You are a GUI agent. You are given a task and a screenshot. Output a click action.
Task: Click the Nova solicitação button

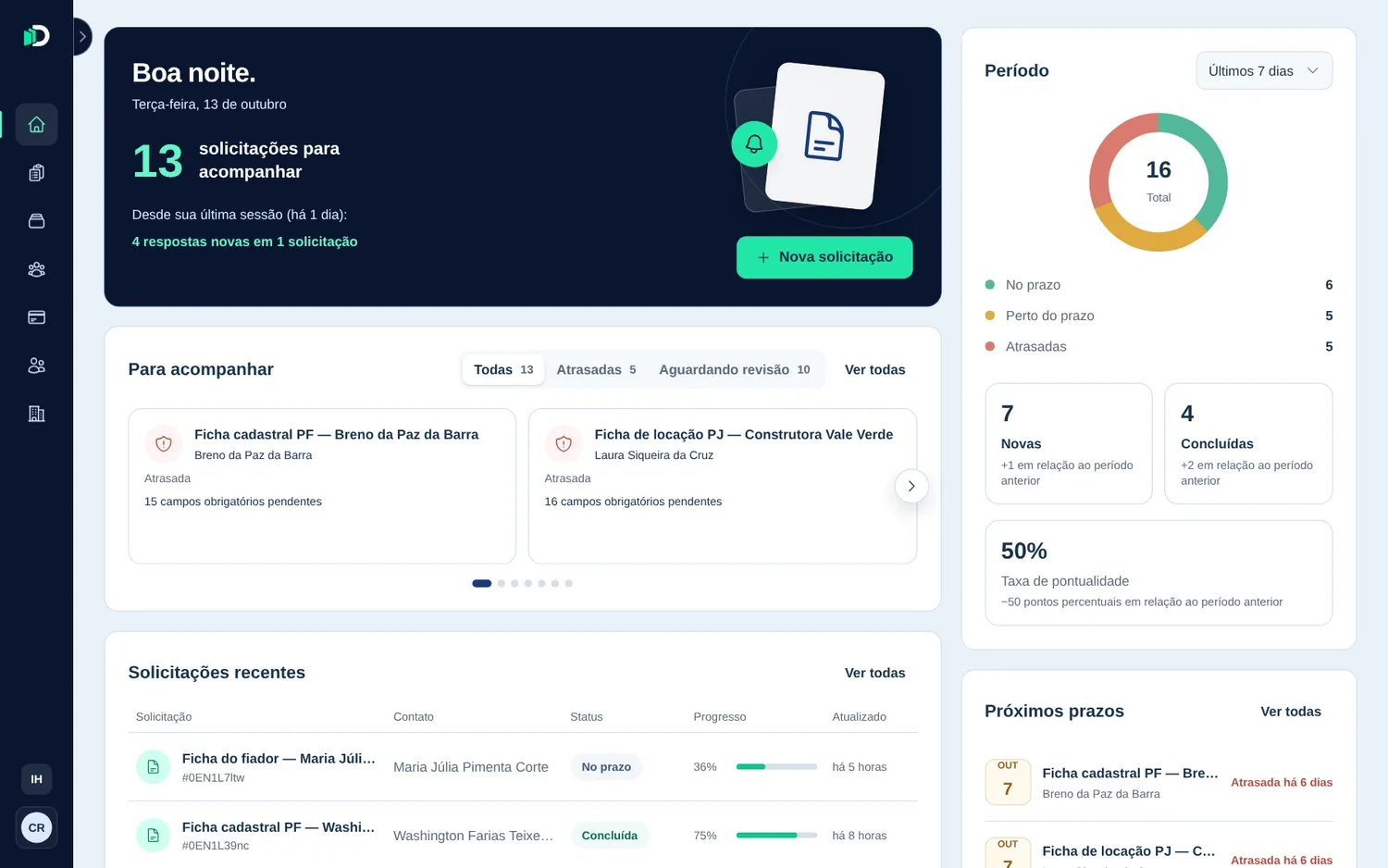(824, 257)
